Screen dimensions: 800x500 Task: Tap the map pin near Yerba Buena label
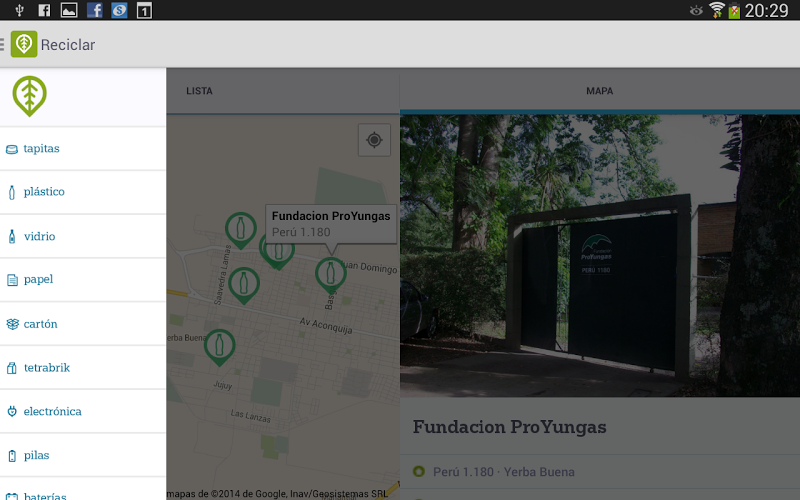point(219,347)
